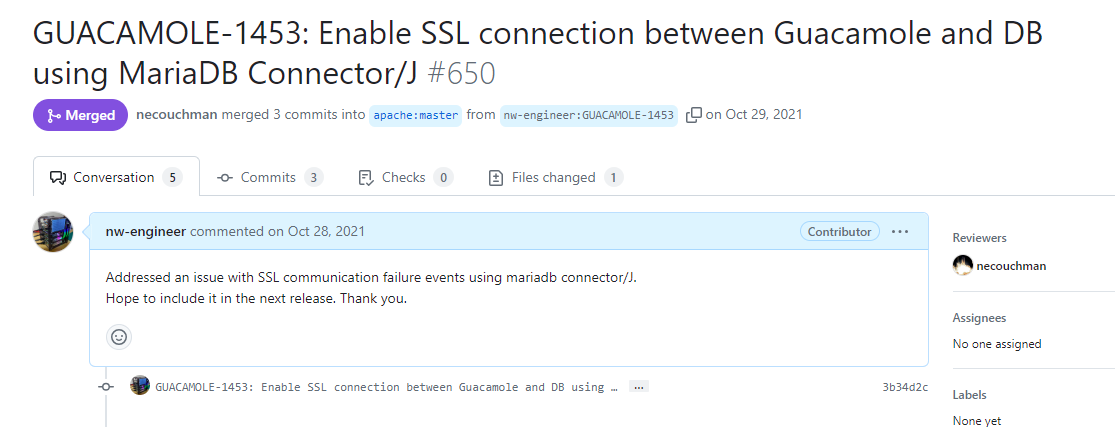The height and width of the screenshot is (427, 1115).
Task: Open the Checks tab
Action: (404, 178)
